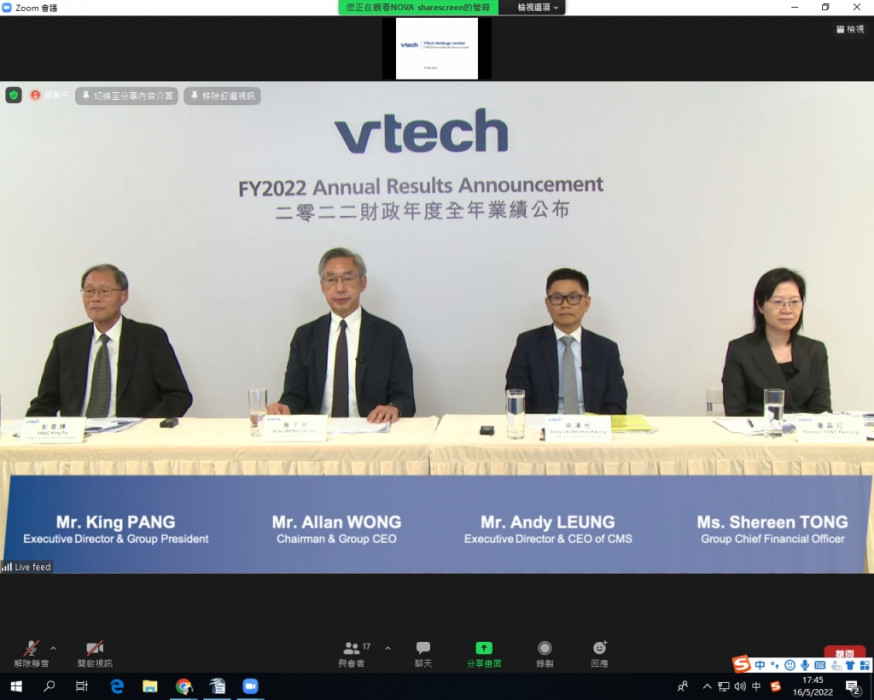Click the green encryption shield icon
This screenshot has width=874, height=700.
(x=14, y=95)
